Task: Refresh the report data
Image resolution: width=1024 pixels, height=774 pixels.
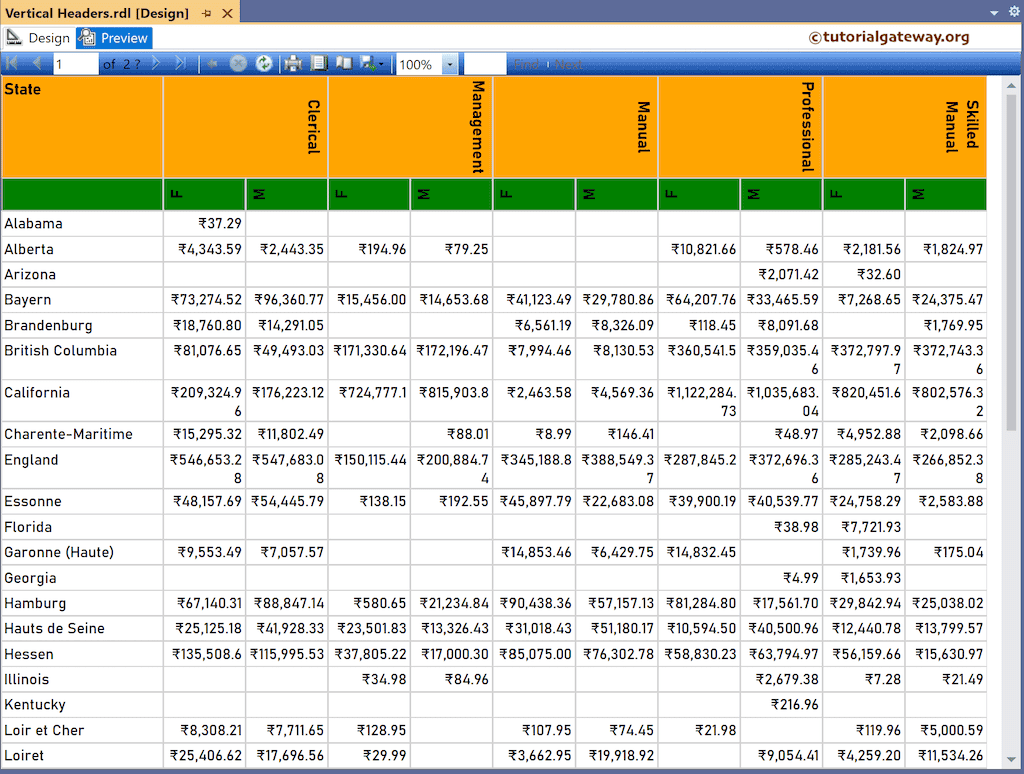Action: tap(264, 63)
